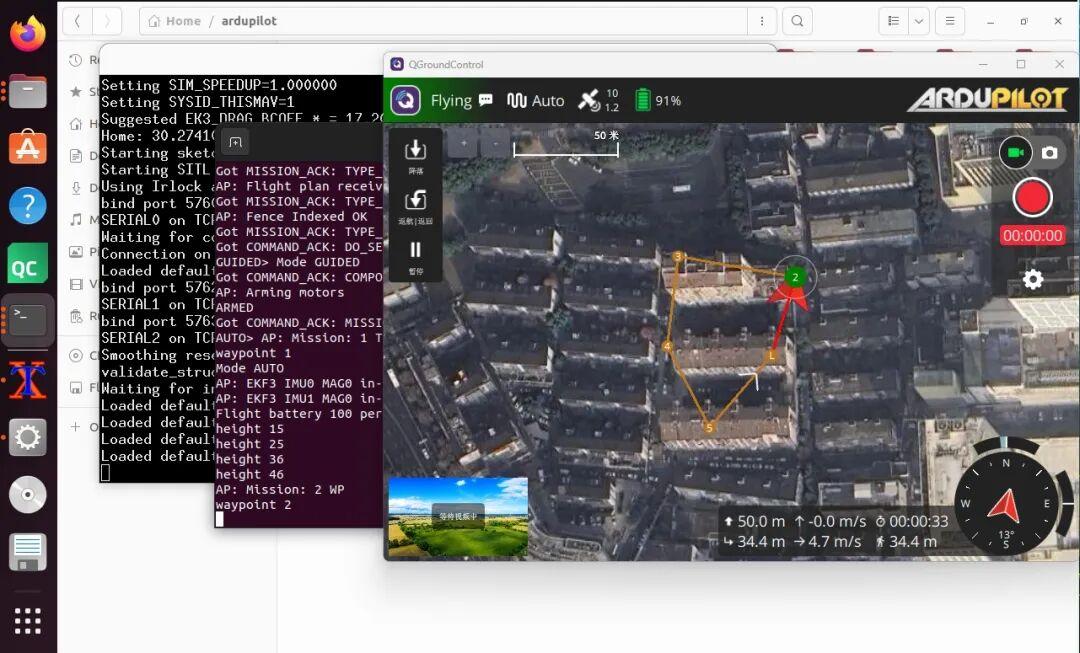
Task: Click the 00:00:33 flight time value
Action: [918, 521]
